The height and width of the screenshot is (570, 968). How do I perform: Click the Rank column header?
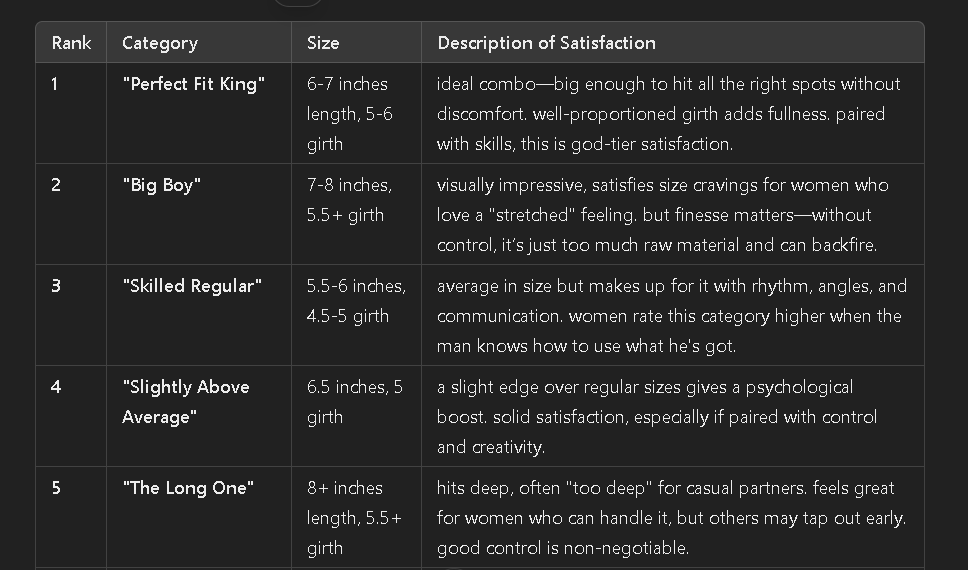coord(71,43)
